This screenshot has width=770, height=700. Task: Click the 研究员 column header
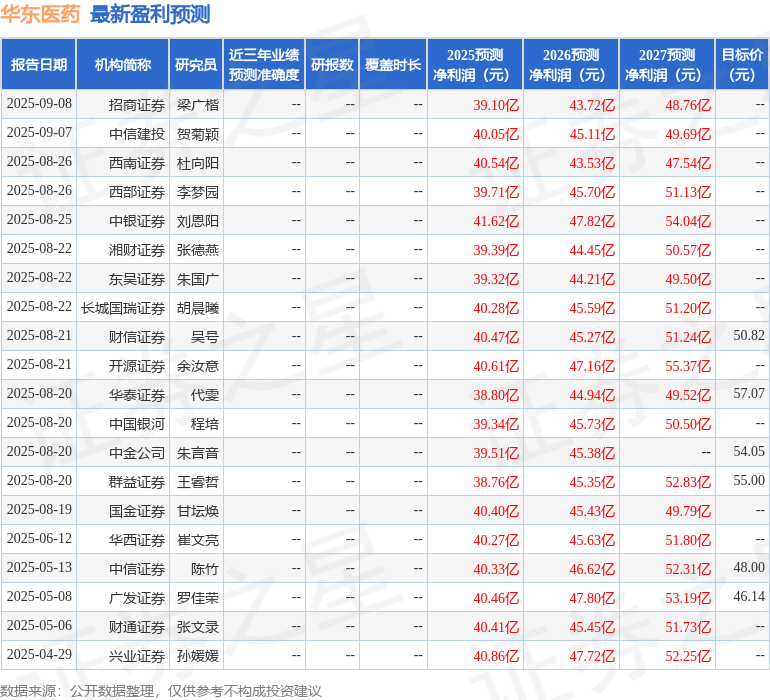195,65
